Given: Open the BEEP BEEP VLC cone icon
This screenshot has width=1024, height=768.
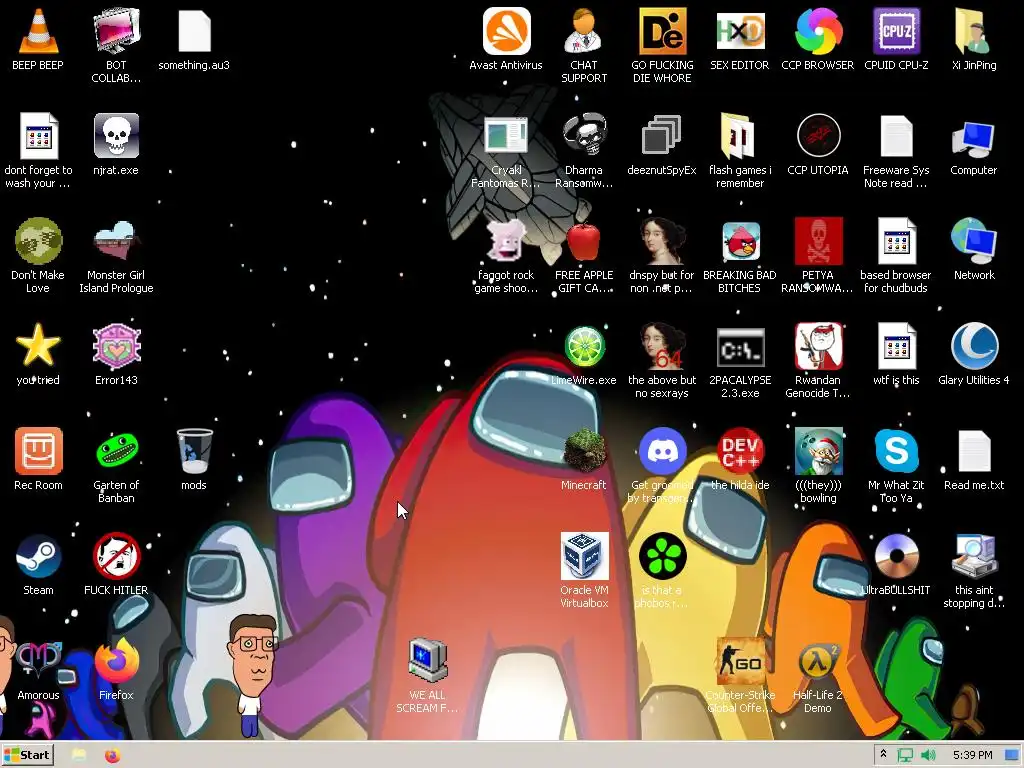Looking at the screenshot, I should (x=38, y=31).
